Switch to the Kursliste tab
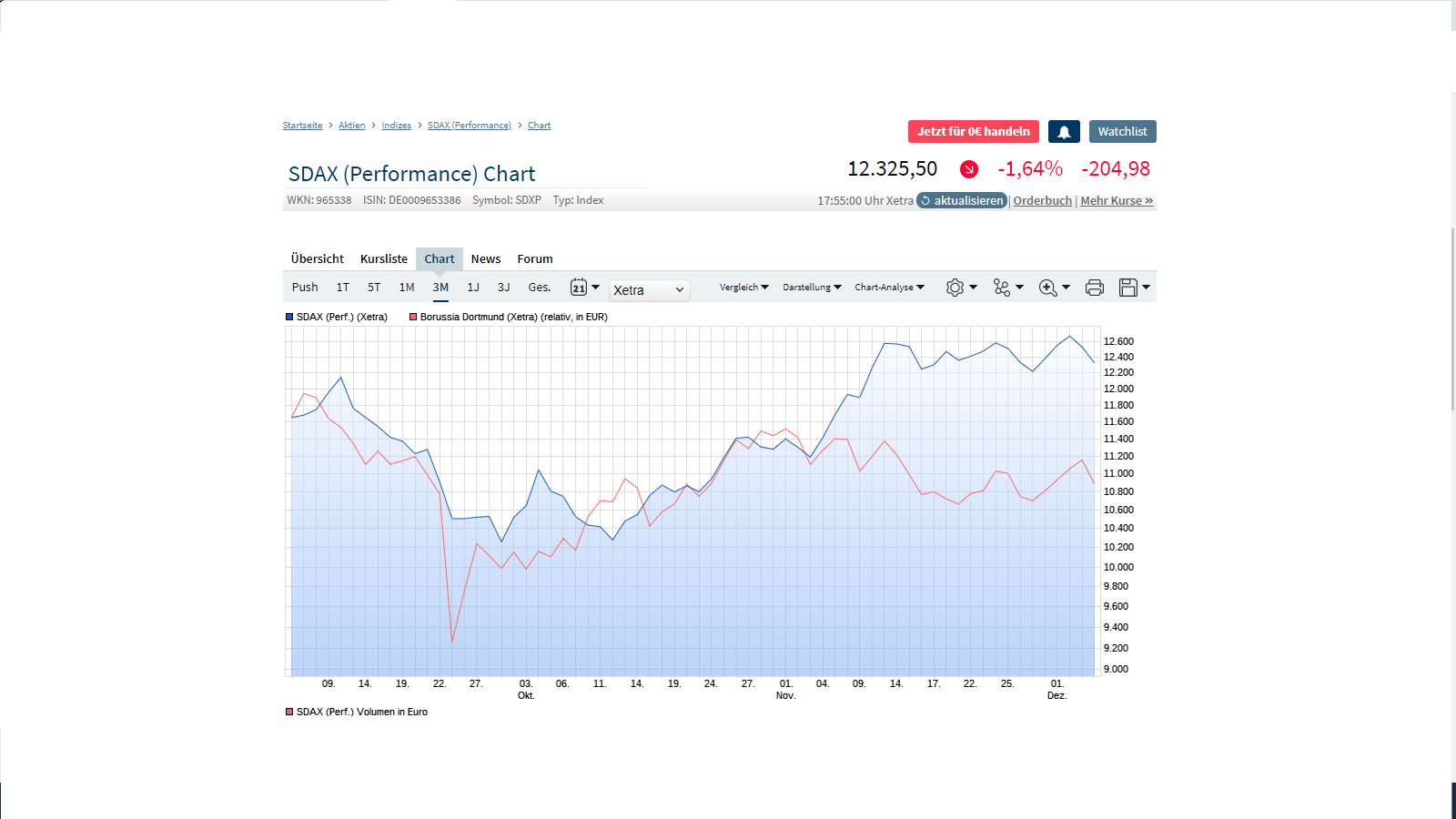Viewport: 1456px width, 819px height. (x=384, y=259)
